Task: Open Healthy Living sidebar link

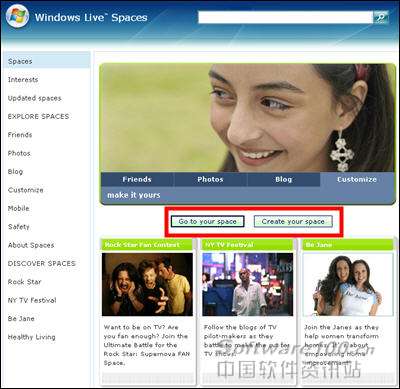Action: (32, 337)
